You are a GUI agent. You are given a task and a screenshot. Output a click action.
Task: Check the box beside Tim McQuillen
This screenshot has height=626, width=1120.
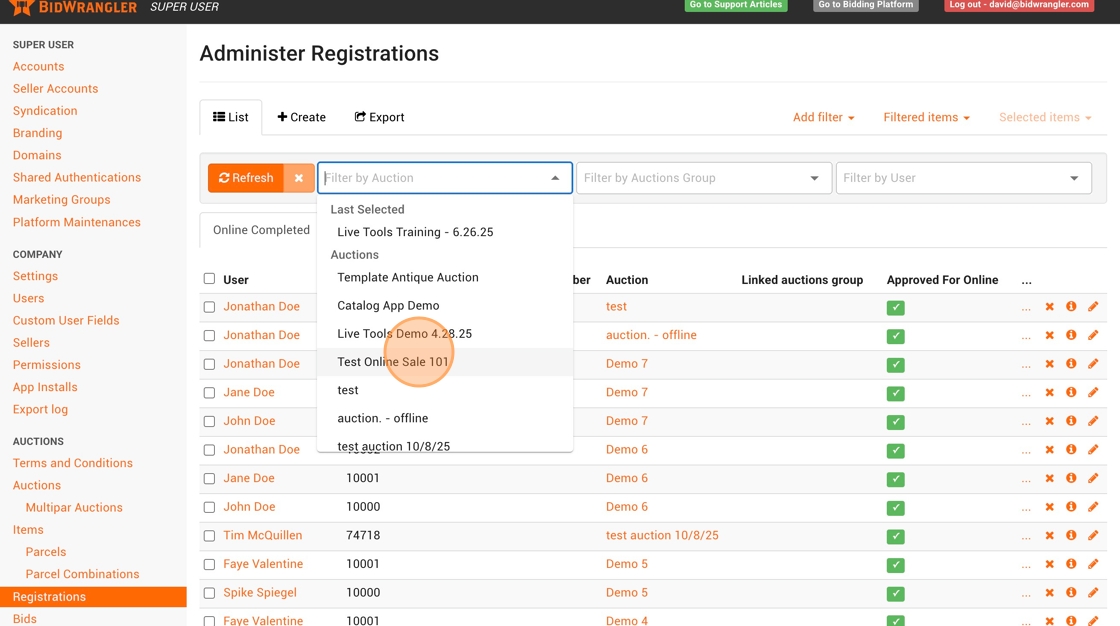click(x=209, y=536)
